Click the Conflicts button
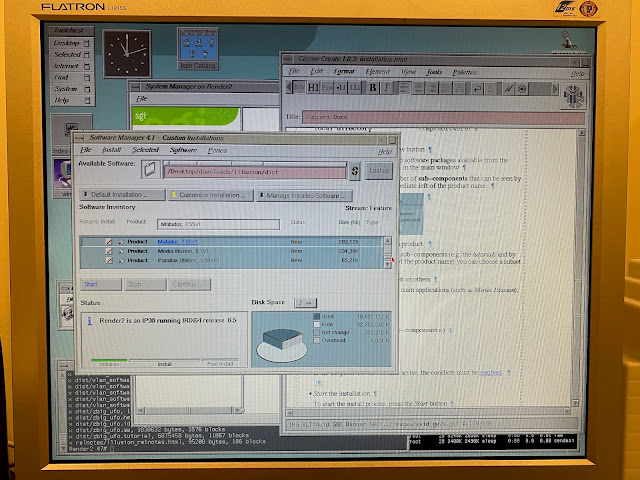640x480 pixels. pyautogui.click(x=189, y=284)
